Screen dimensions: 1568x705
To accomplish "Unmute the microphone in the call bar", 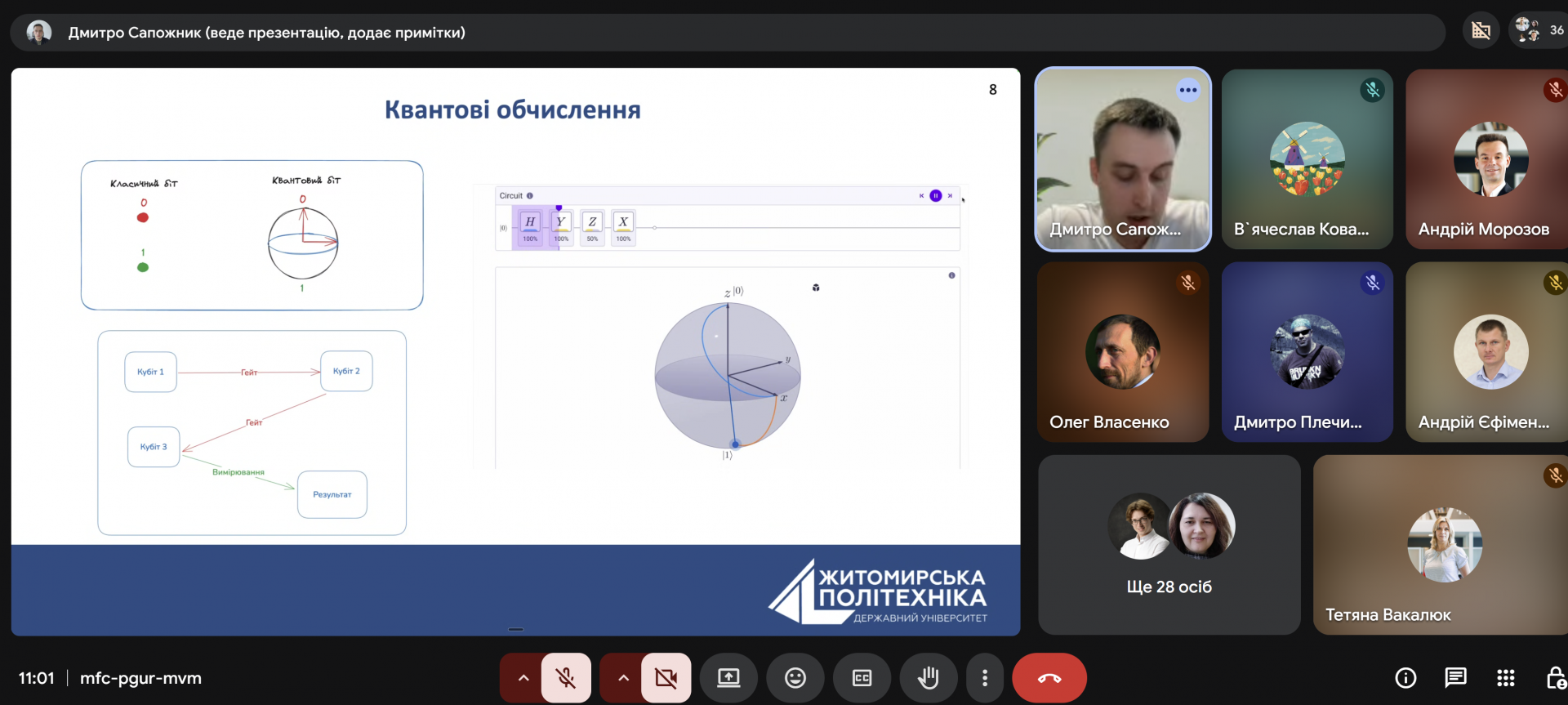I will 565,677.
